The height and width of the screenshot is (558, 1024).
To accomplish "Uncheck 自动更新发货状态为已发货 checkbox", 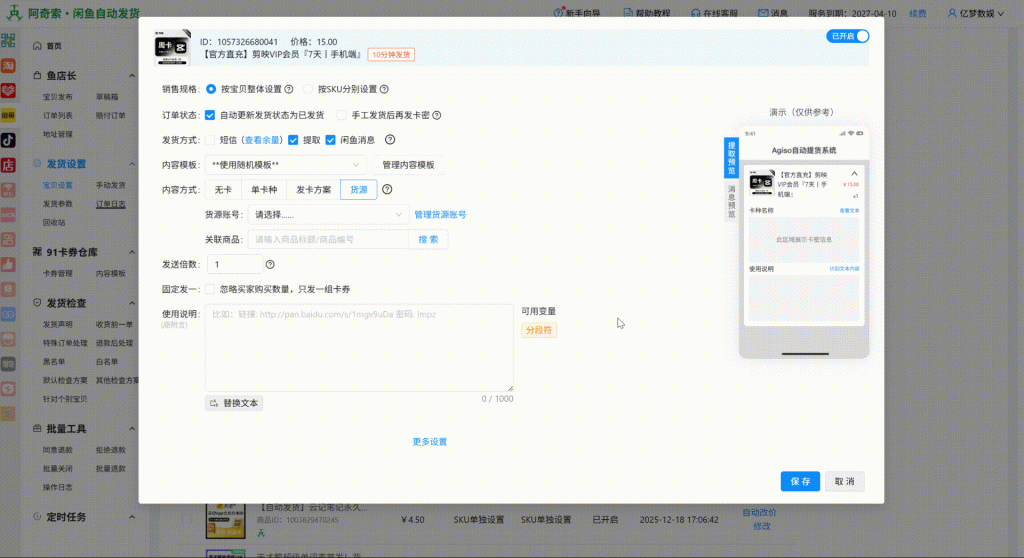I will [210, 115].
